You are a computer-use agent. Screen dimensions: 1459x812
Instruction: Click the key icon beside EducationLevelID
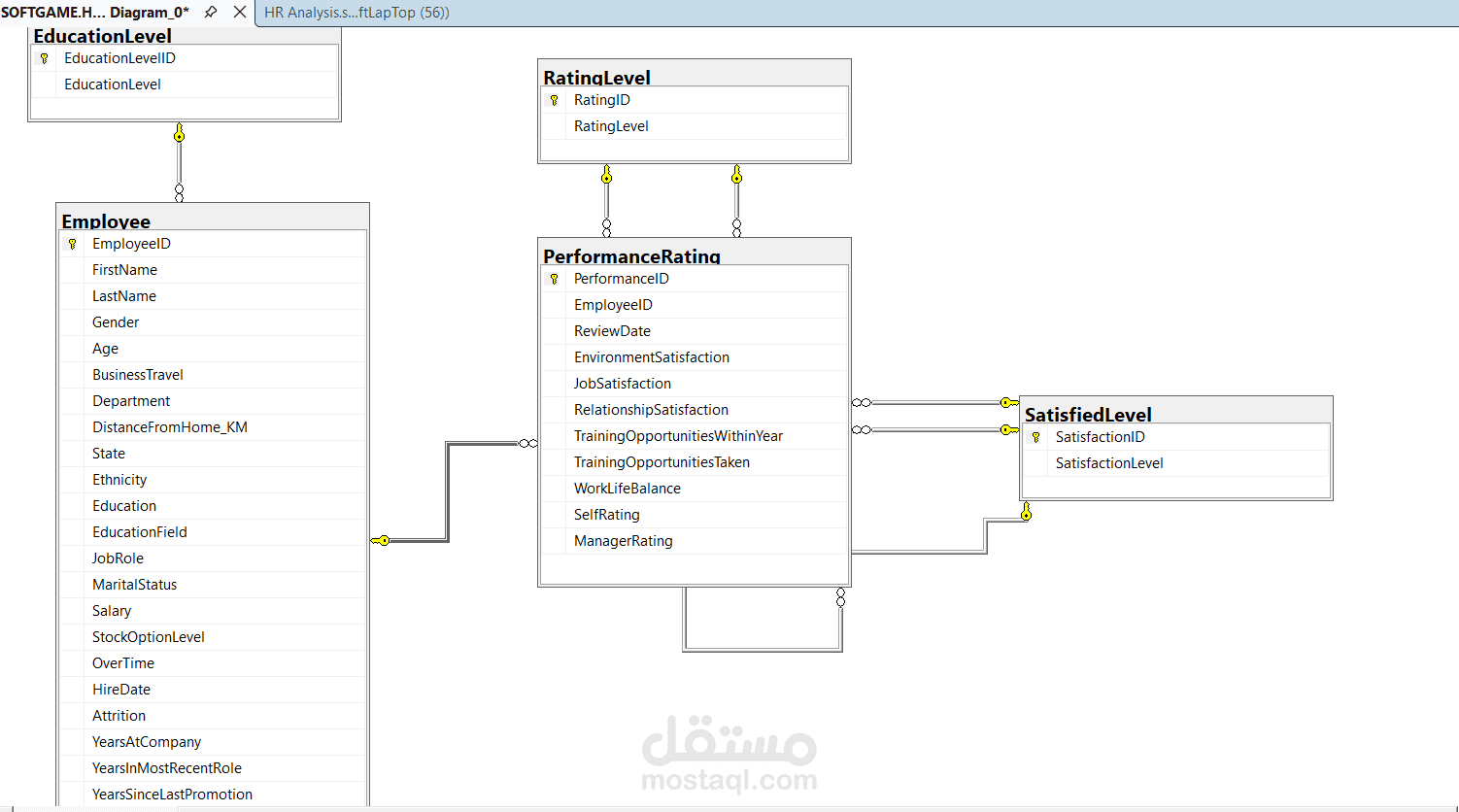(45, 57)
